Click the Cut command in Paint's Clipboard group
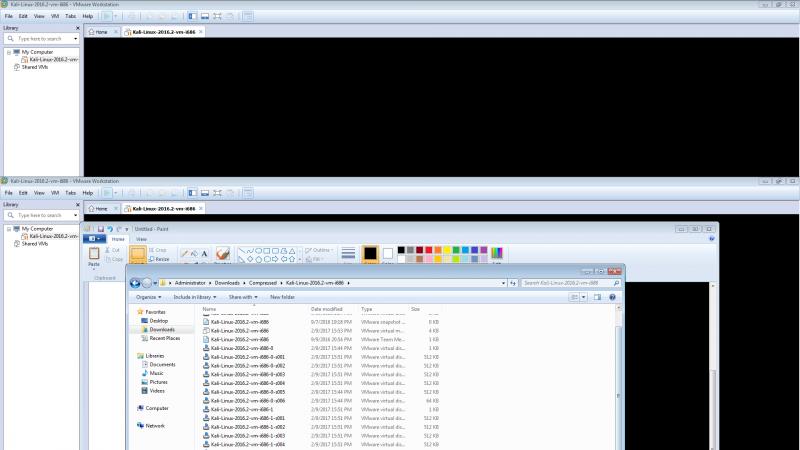Image resolution: width=800 pixels, height=450 pixels. pyautogui.click(x=113, y=250)
